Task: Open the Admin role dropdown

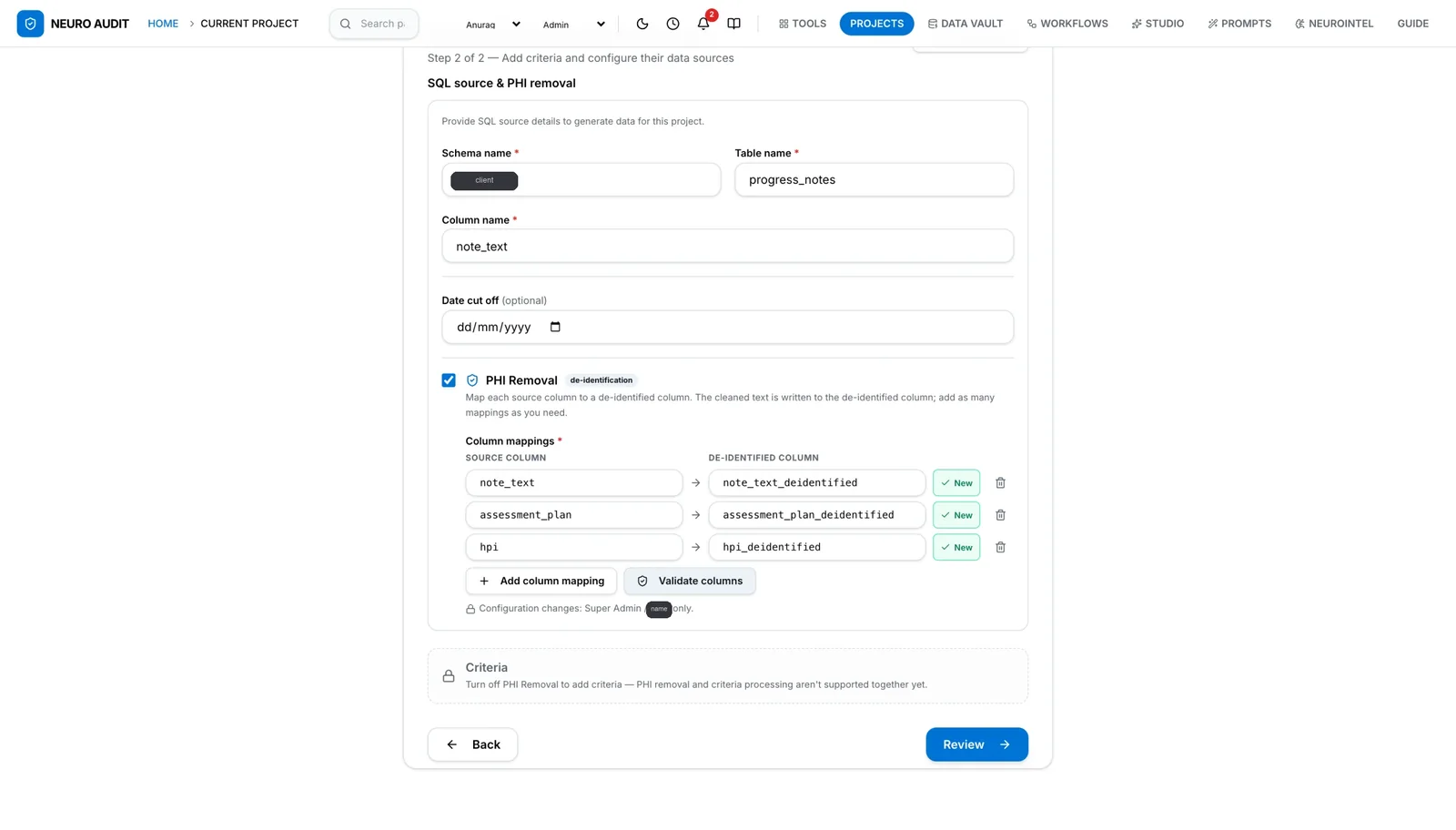Action: tap(572, 25)
